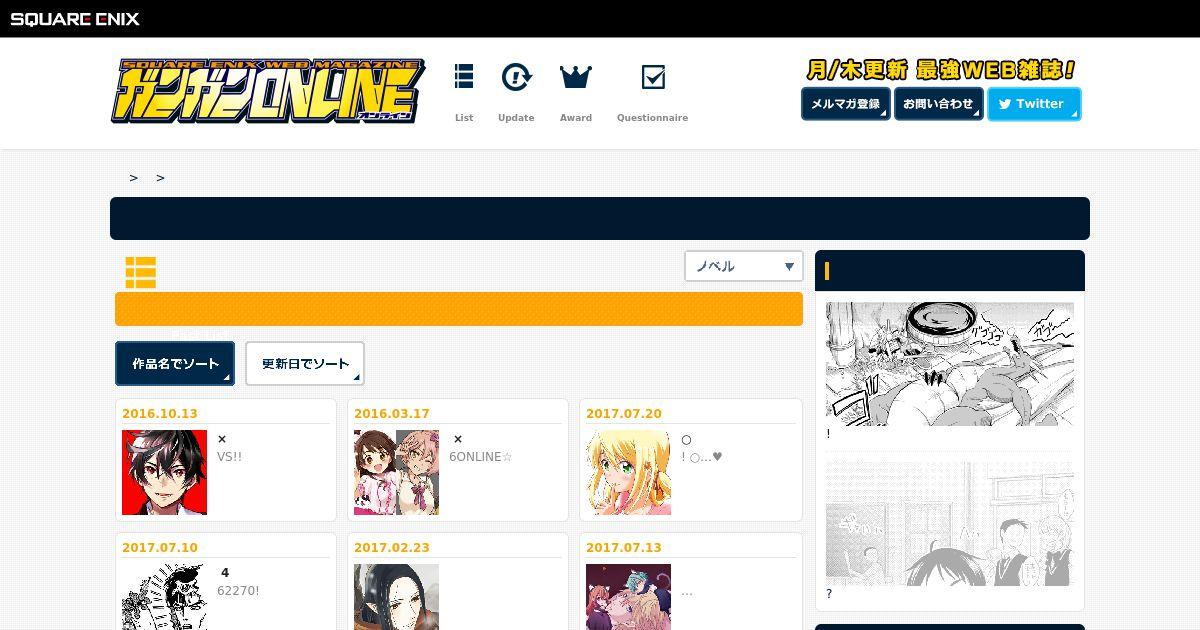Click the Gangan ONLINE magazine logo

[267, 91]
